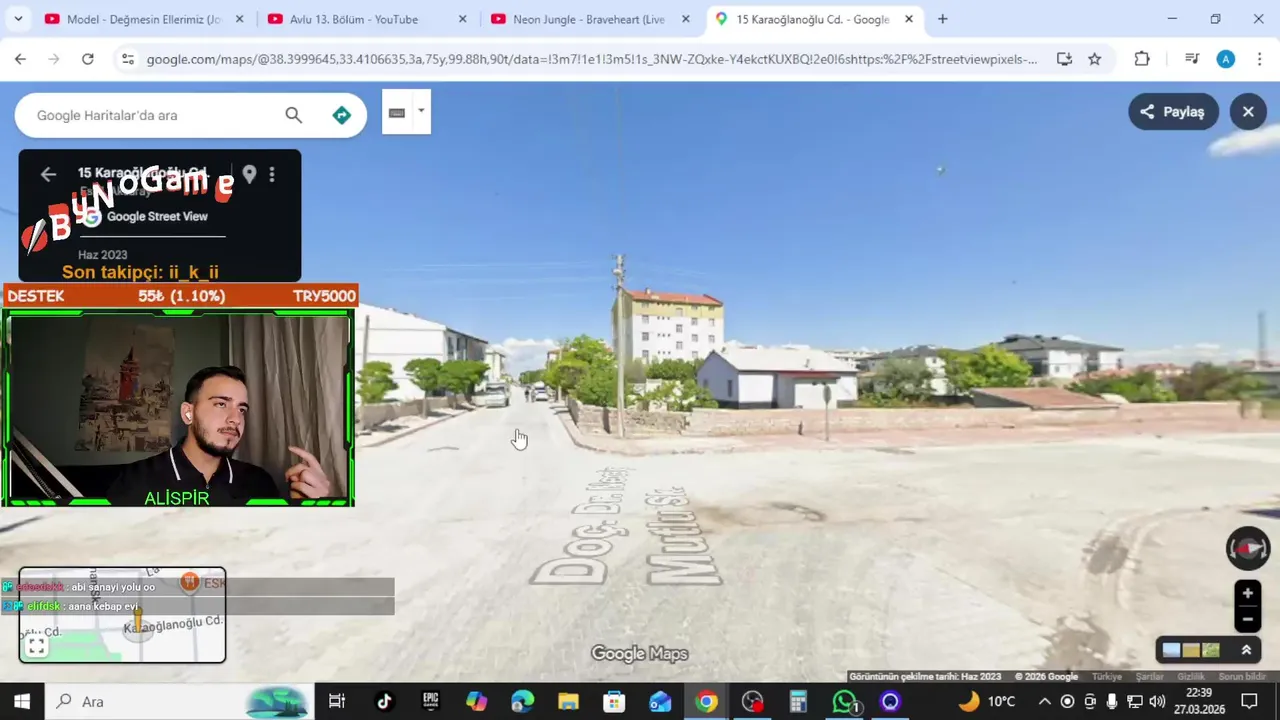Zoom in with the plus button
Screen dimensions: 1280x720
[1247, 594]
